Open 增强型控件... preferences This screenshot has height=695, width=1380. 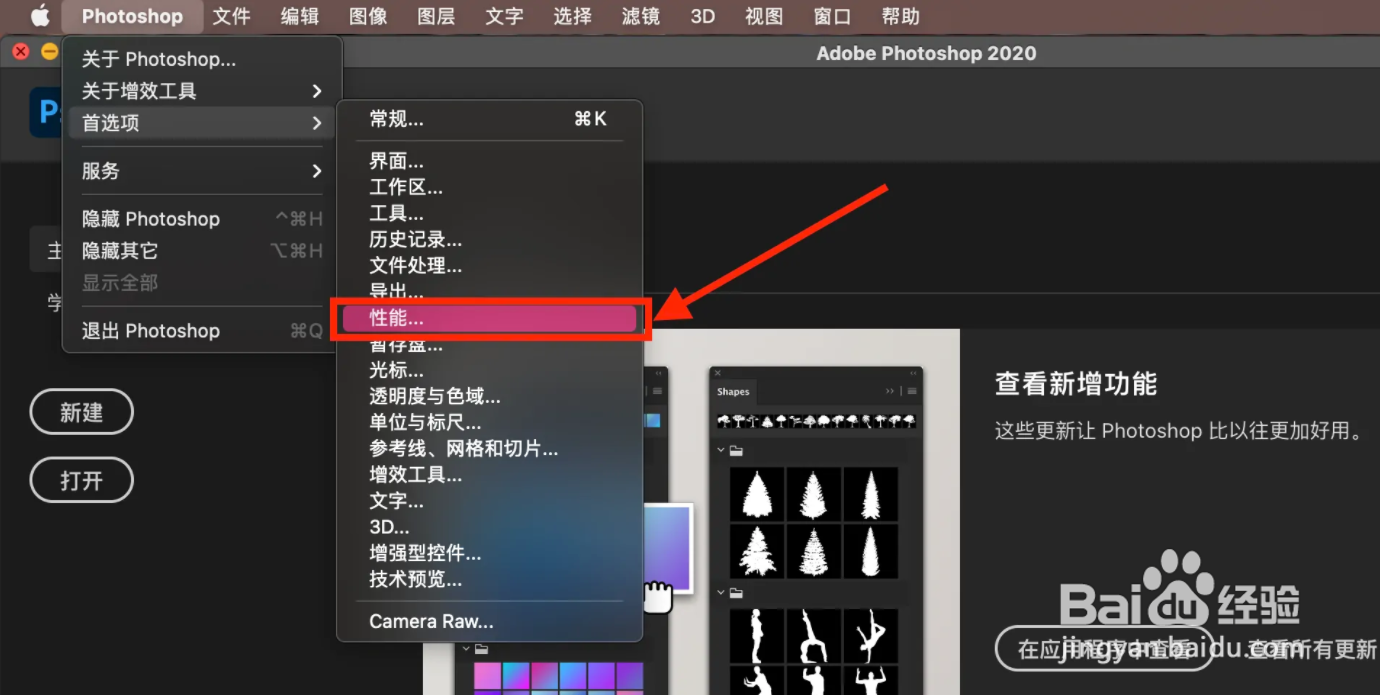coord(489,553)
